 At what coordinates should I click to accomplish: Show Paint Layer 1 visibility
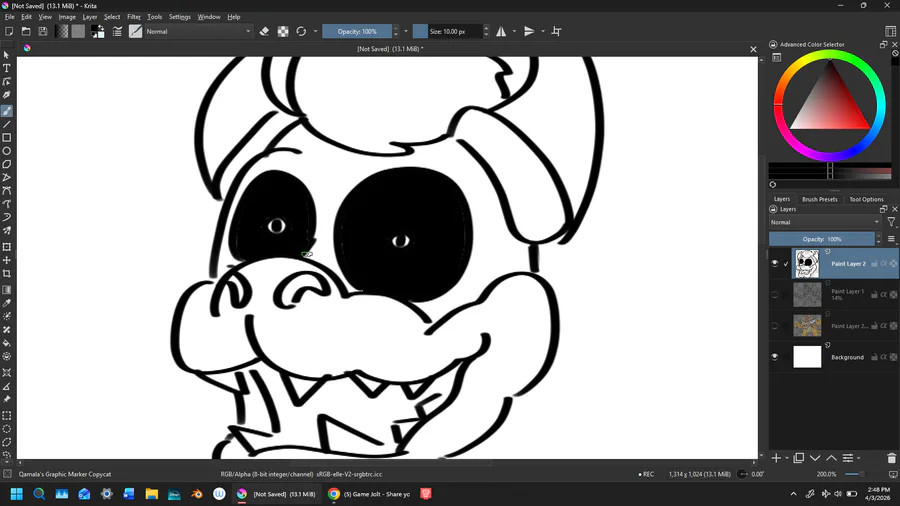[774, 294]
